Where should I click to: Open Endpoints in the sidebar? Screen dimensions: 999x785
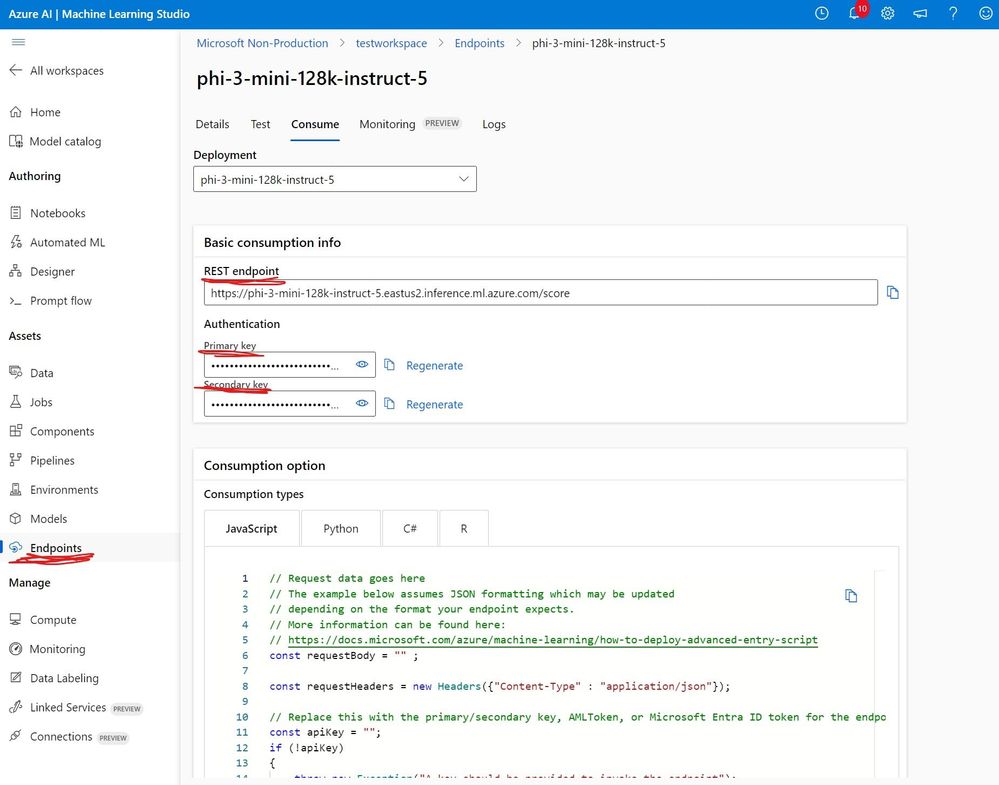(55, 548)
